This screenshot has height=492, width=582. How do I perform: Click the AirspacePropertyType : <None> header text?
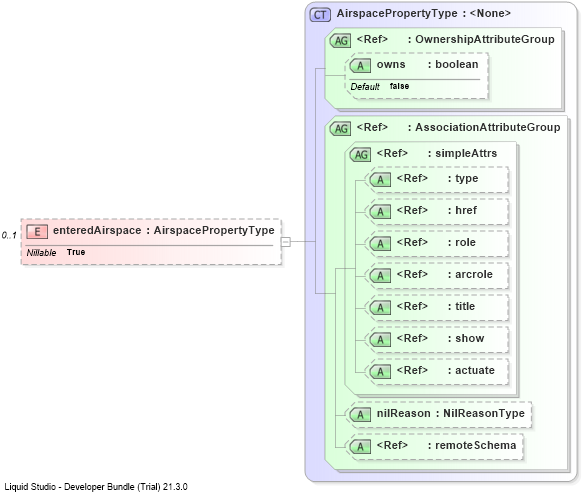[424, 14]
